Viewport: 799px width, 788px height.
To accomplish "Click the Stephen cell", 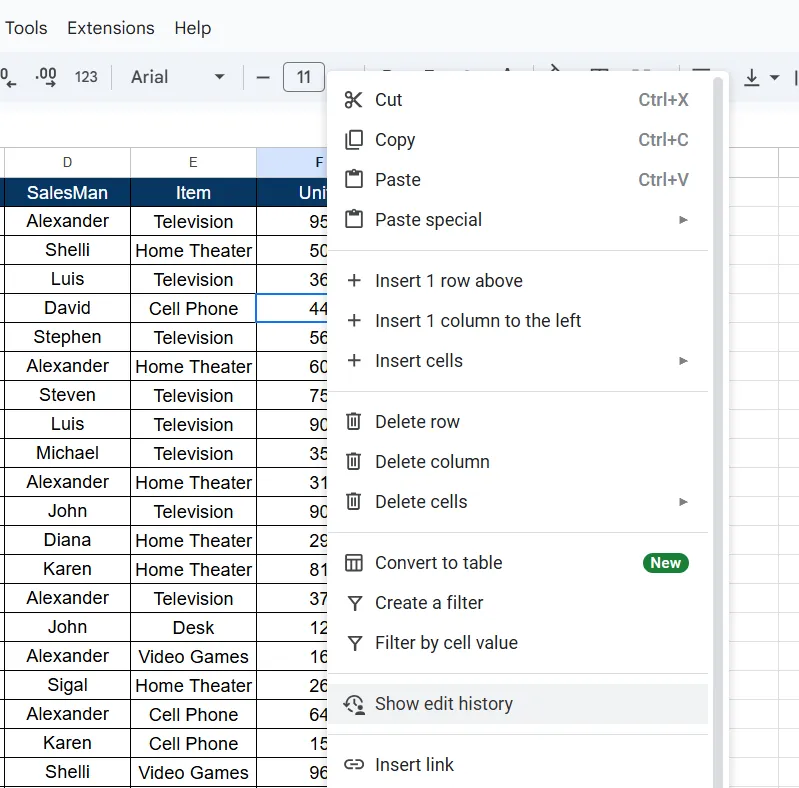I will [x=67, y=337].
